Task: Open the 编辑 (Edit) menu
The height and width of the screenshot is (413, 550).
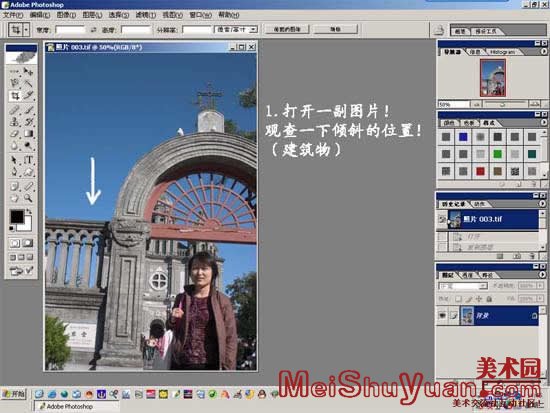Action: [40, 15]
